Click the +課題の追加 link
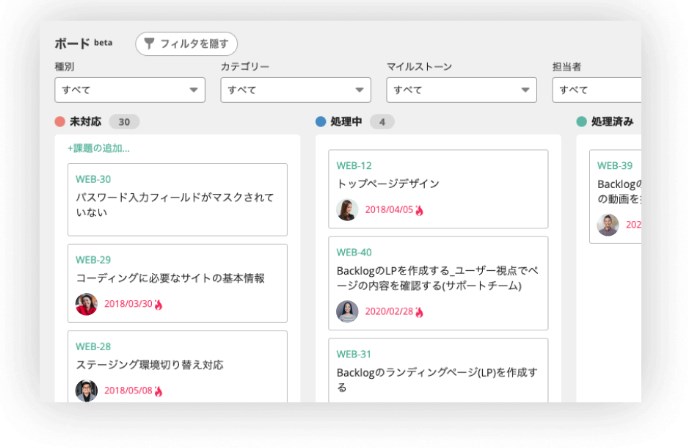Screen dimensions: 700x448 coord(98,148)
